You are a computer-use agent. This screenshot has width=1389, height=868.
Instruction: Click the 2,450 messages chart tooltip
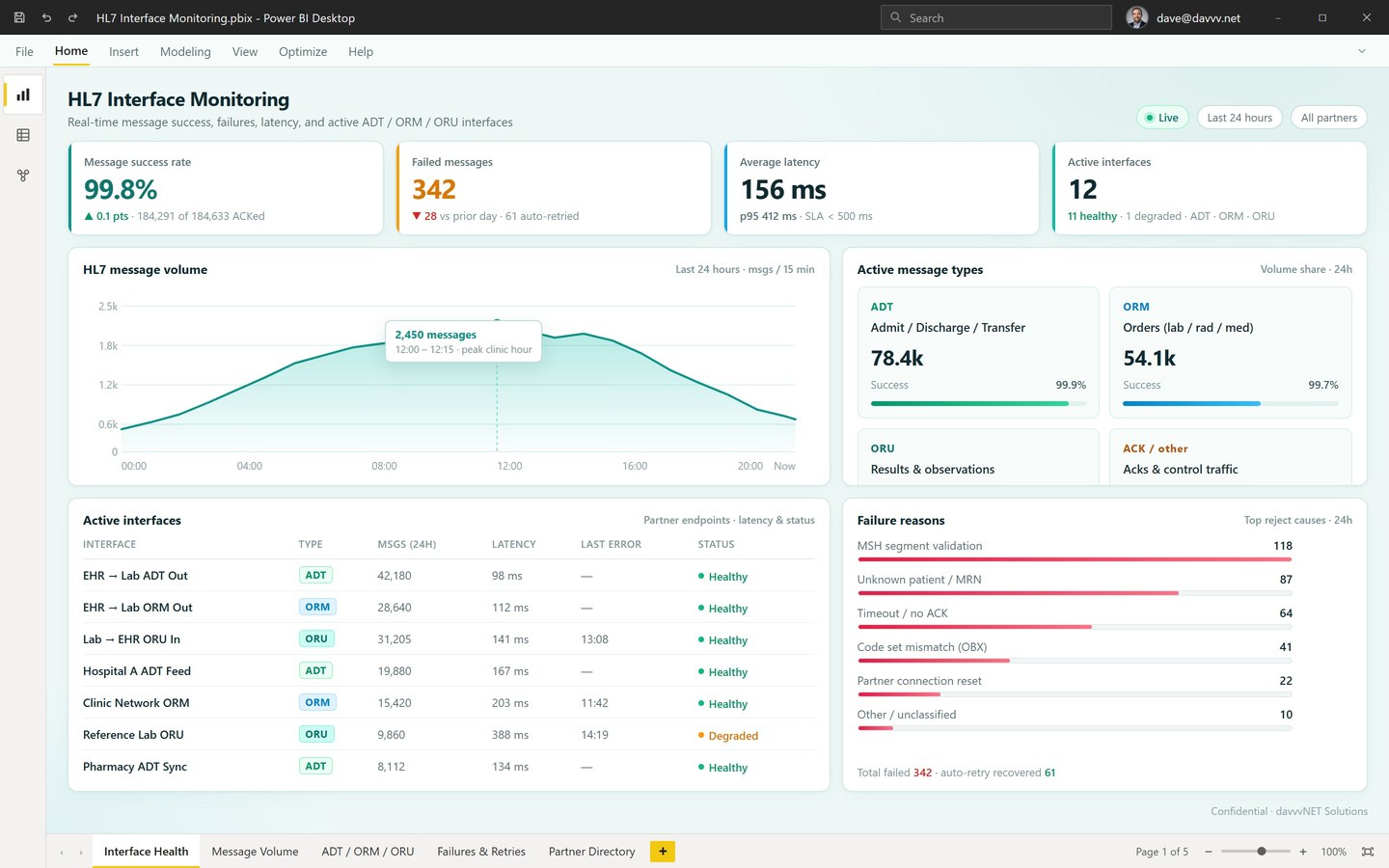[x=463, y=341]
